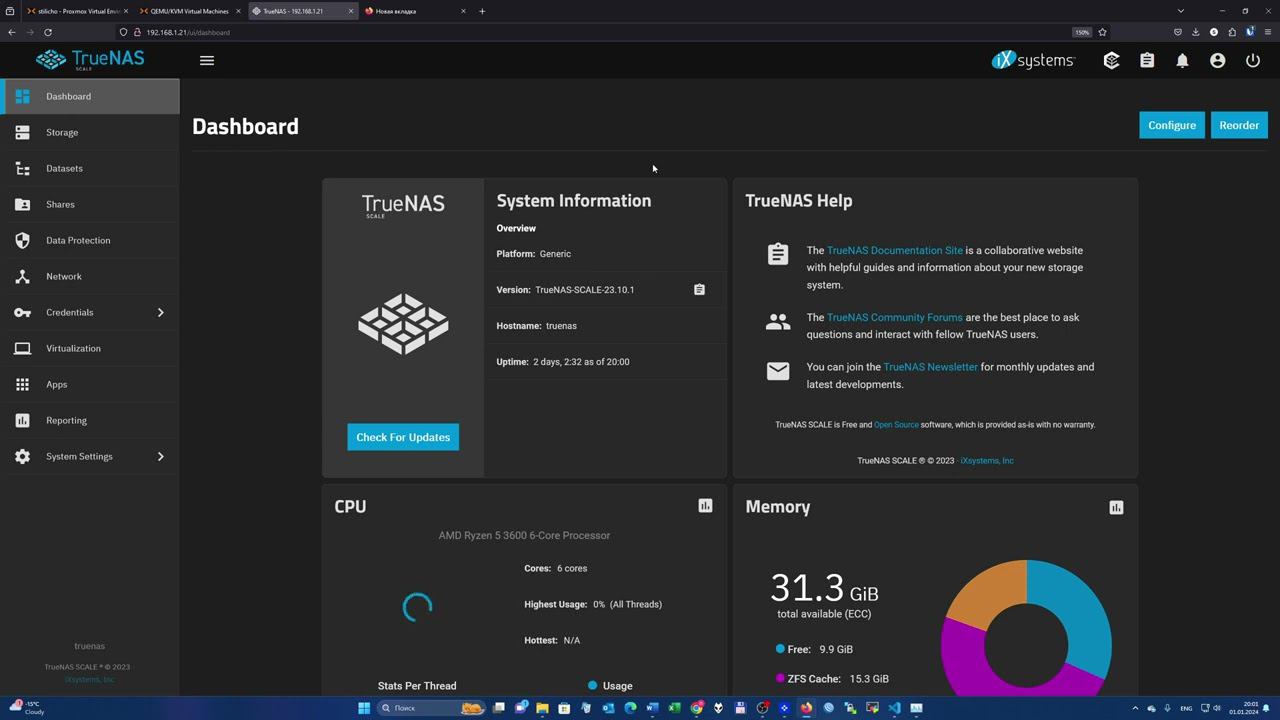Viewport: 1280px width, 720px height.
Task: Save page to Pocket icon
Action: (x=1178, y=32)
